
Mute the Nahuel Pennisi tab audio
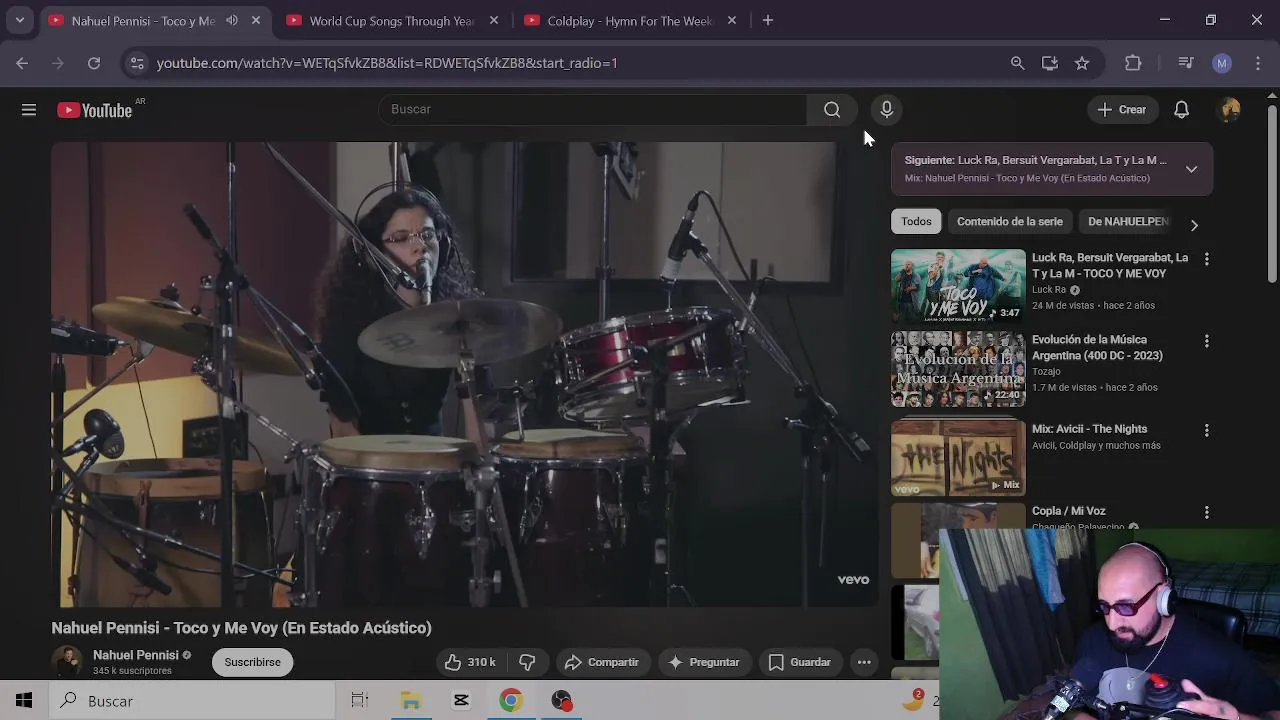(232, 20)
